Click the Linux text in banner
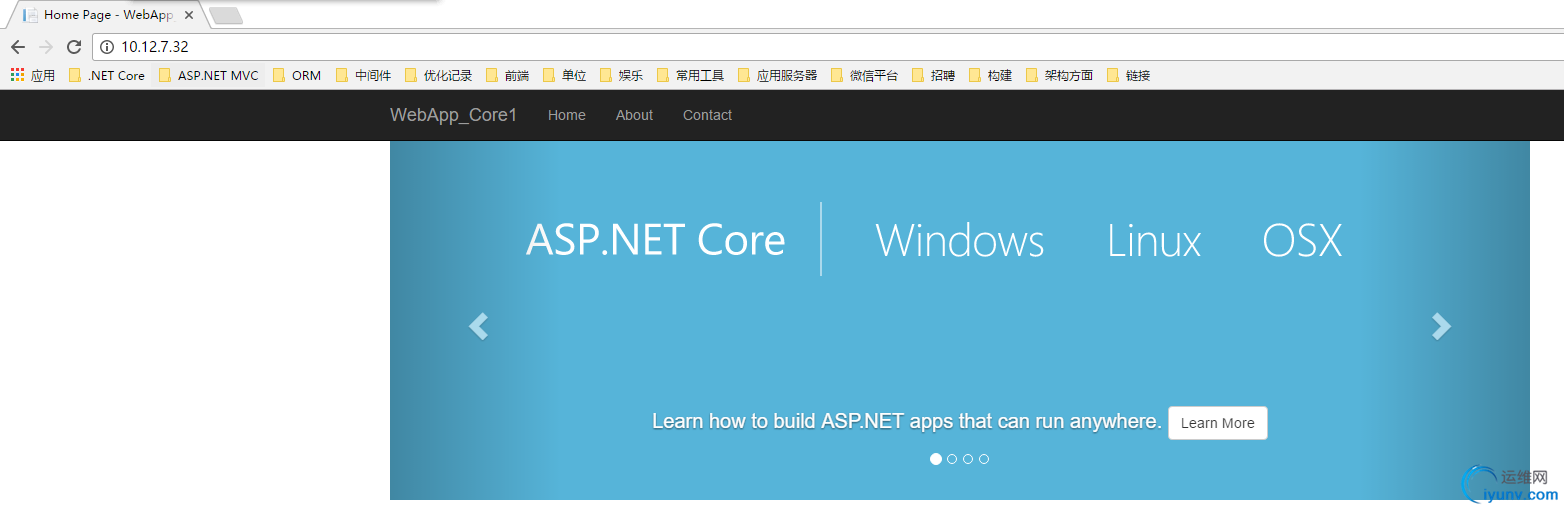Image resolution: width=1564 pixels, height=511 pixels. tap(1154, 240)
